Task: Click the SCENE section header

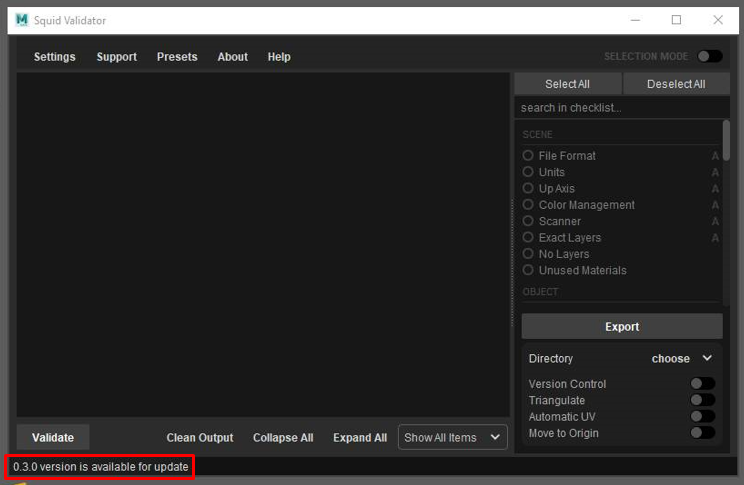Action: click(537, 135)
